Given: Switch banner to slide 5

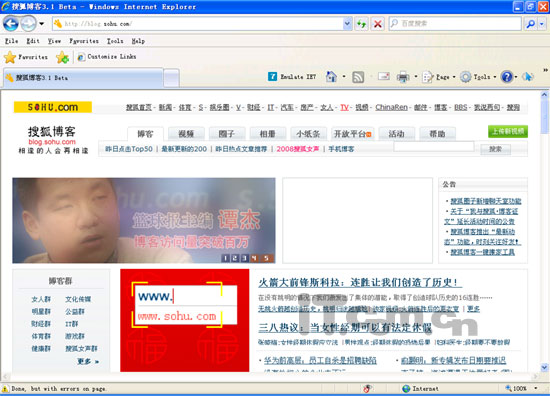Looking at the screenshot, I should pyautogui.click(x=267, y=258).
